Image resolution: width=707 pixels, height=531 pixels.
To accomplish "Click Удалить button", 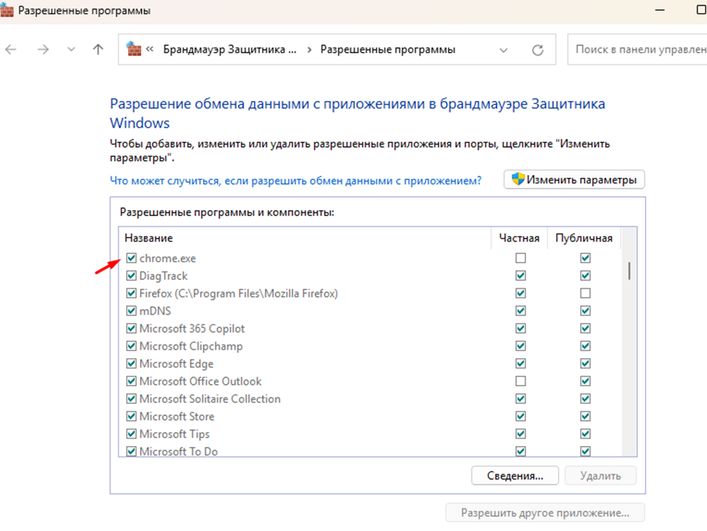I will click(x=601, y=476).
